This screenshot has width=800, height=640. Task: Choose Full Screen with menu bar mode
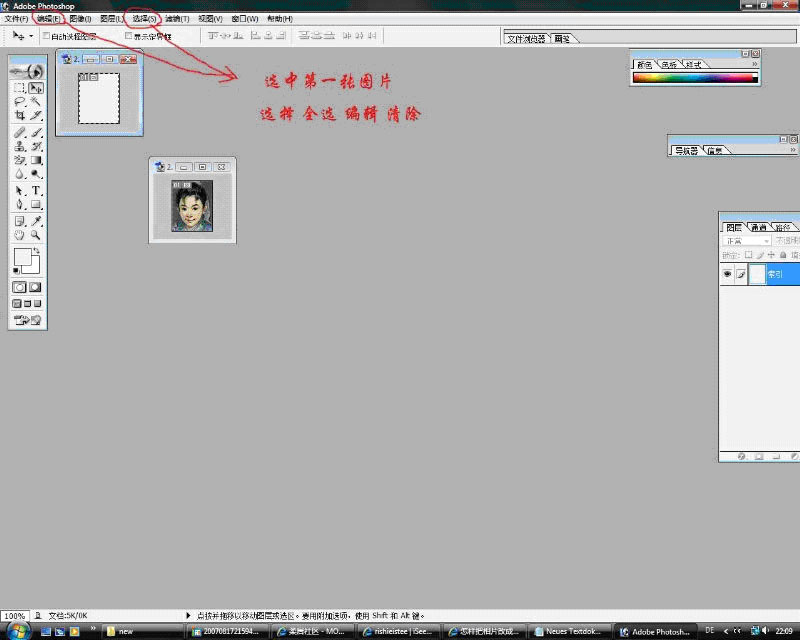[28, 304]
